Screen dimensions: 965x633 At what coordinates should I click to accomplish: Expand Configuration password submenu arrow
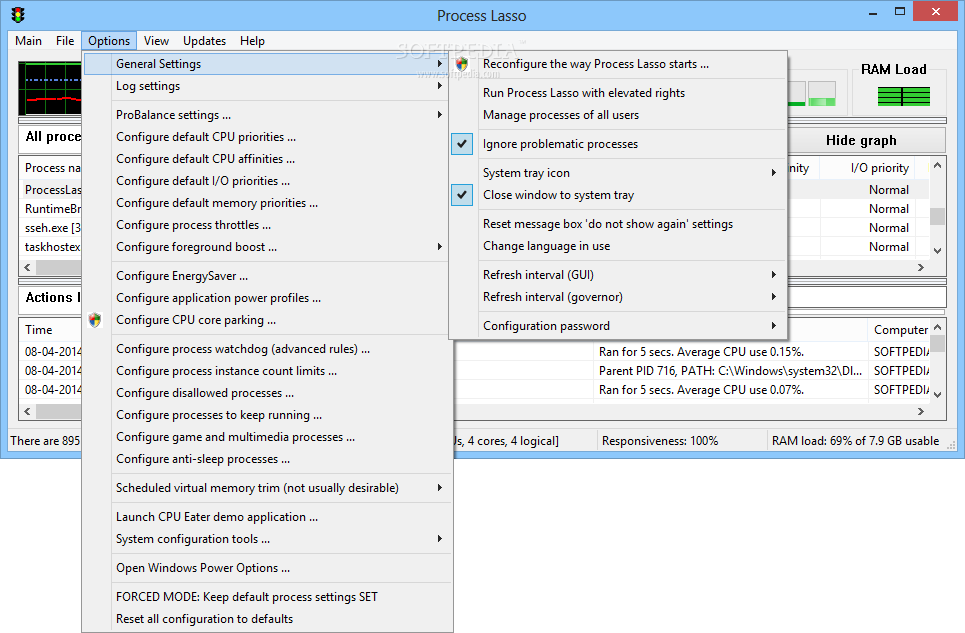click(774, 325)
